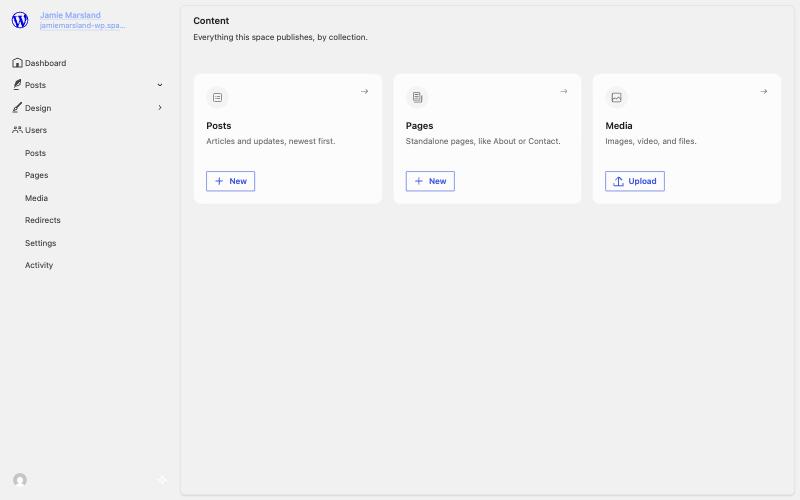The image size is (800, 500).
Task: Click the arrow icon on the Posts card
Action: (364, 91)
